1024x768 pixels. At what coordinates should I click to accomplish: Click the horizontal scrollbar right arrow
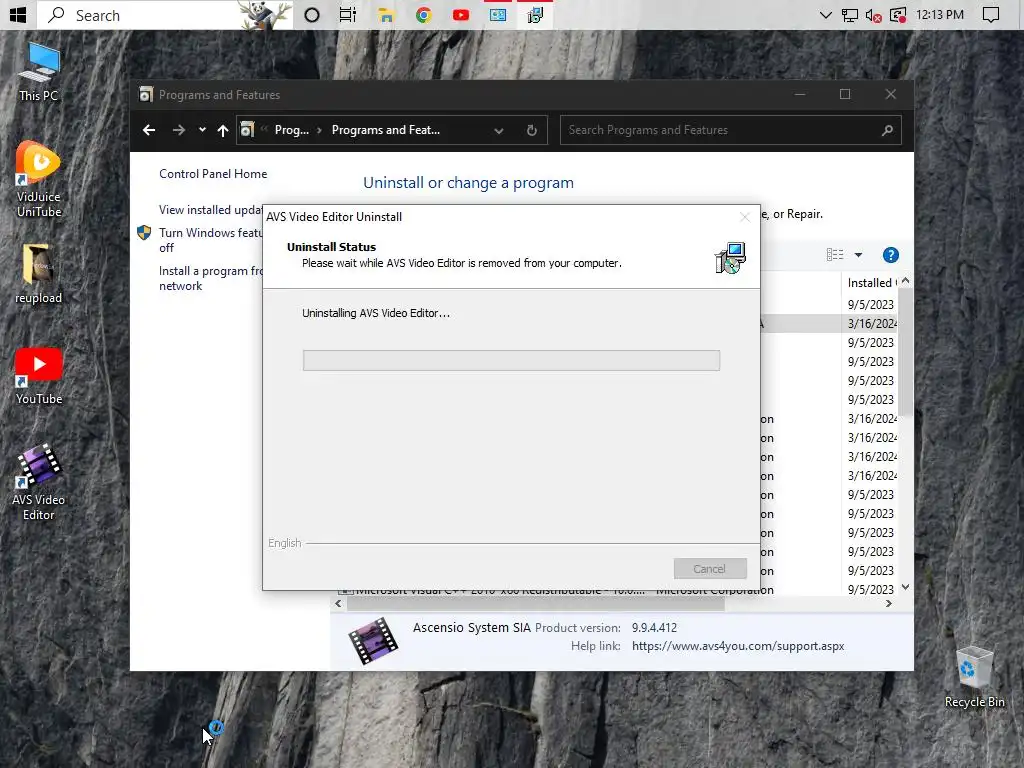[x=888, y=603]
